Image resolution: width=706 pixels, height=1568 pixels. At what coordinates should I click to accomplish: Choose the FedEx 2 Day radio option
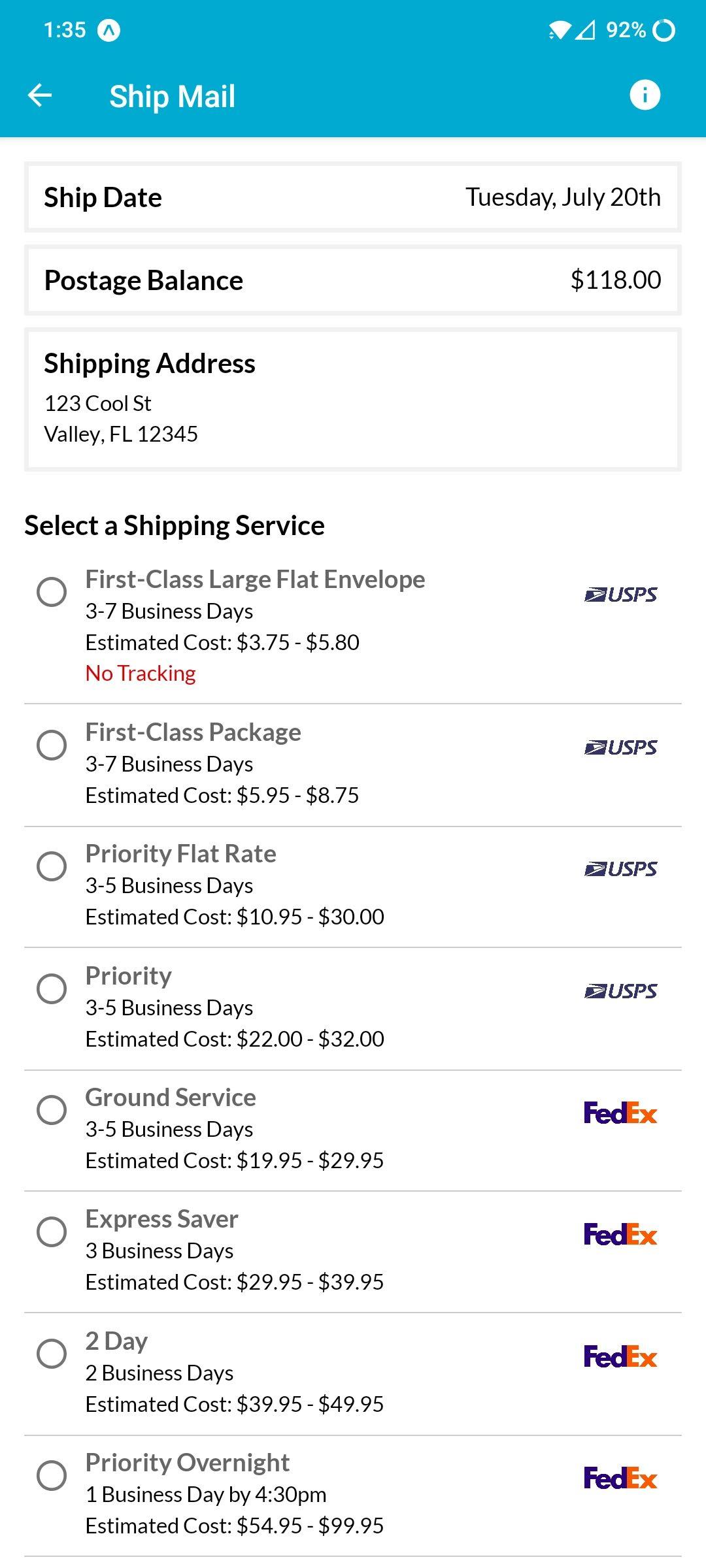[x=52, y=1354]
